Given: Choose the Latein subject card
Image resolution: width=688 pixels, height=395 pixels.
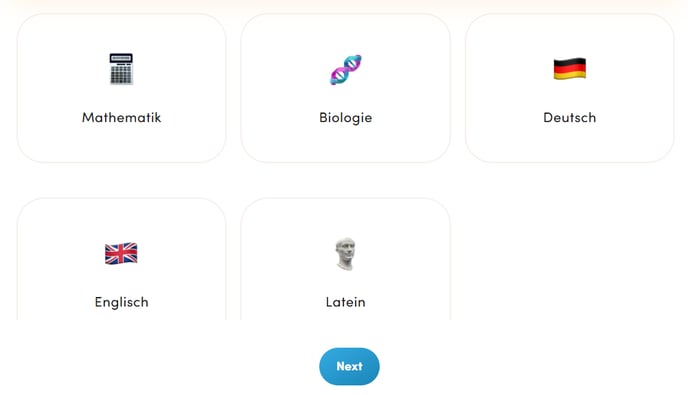Looking at the screenshot, I should click(346, 259).
